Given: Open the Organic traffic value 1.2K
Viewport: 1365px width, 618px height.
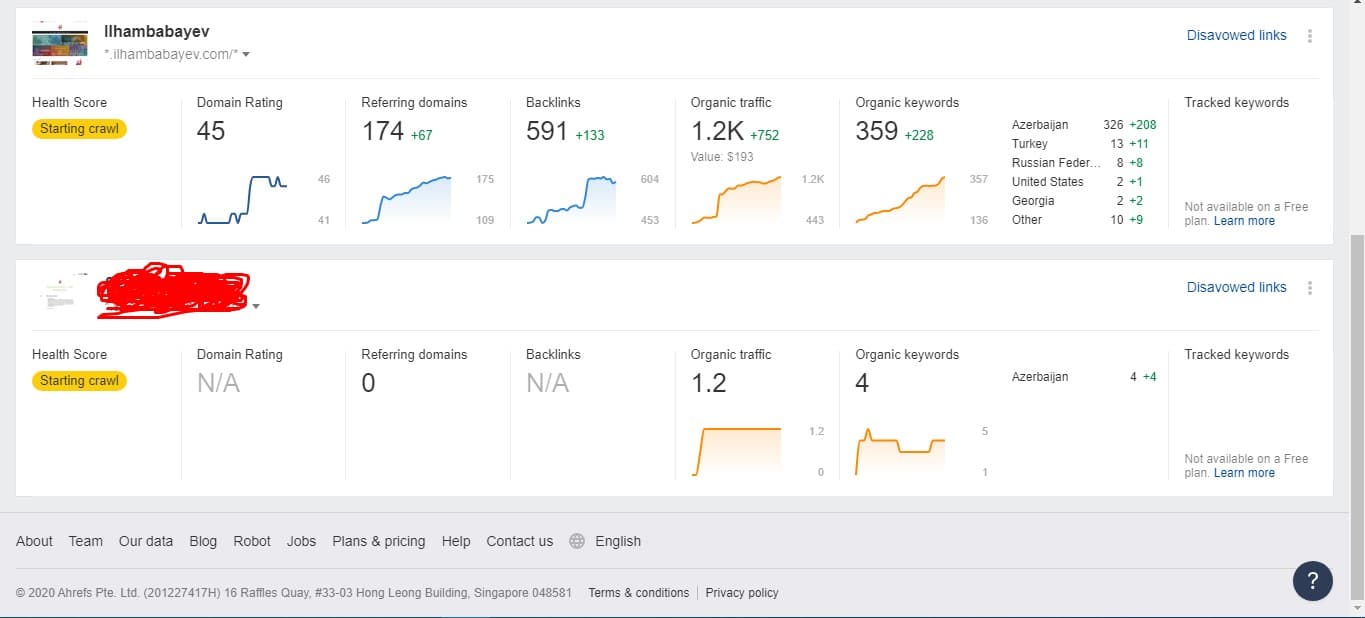Looking at the screenshot, I should coord(717,131).
